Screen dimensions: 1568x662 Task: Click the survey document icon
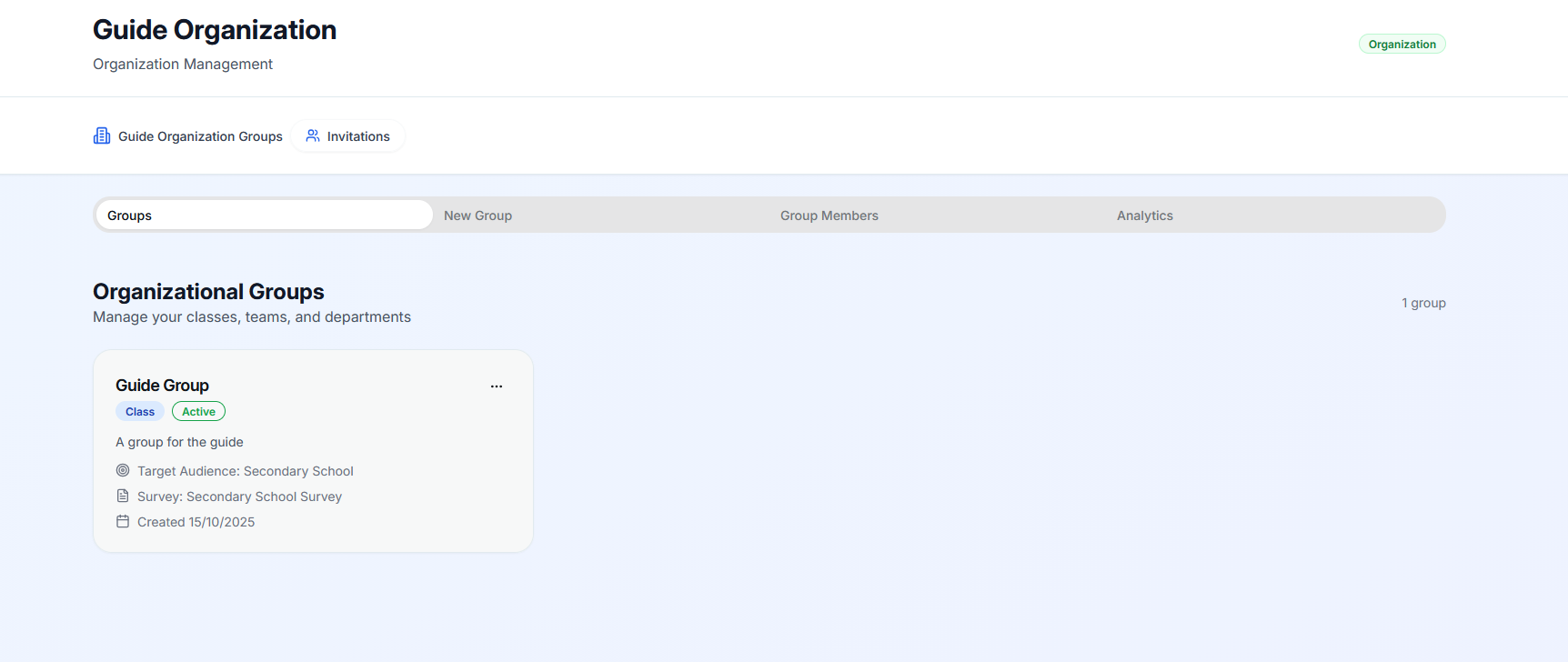(123, 496)
